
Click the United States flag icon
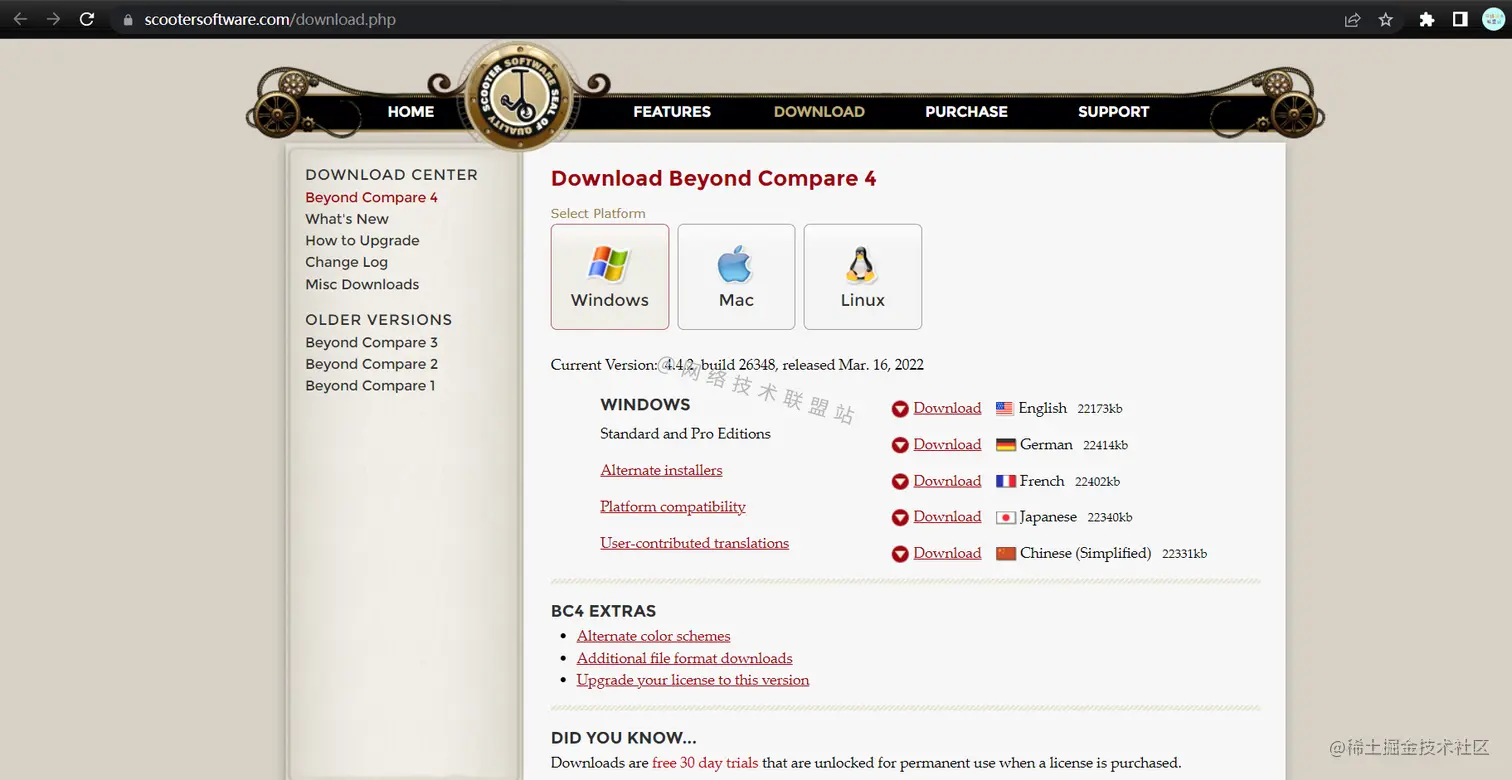coord(1004,408)
